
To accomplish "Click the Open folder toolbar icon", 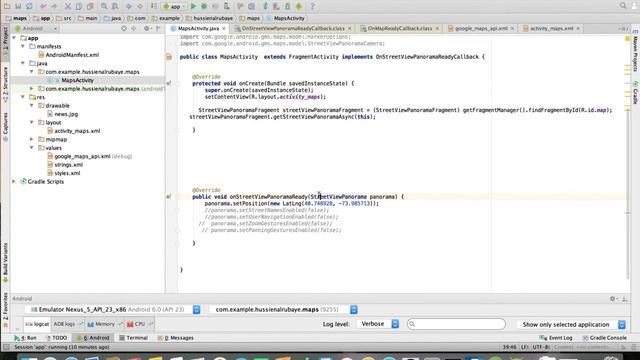I will tap(7, 6).
